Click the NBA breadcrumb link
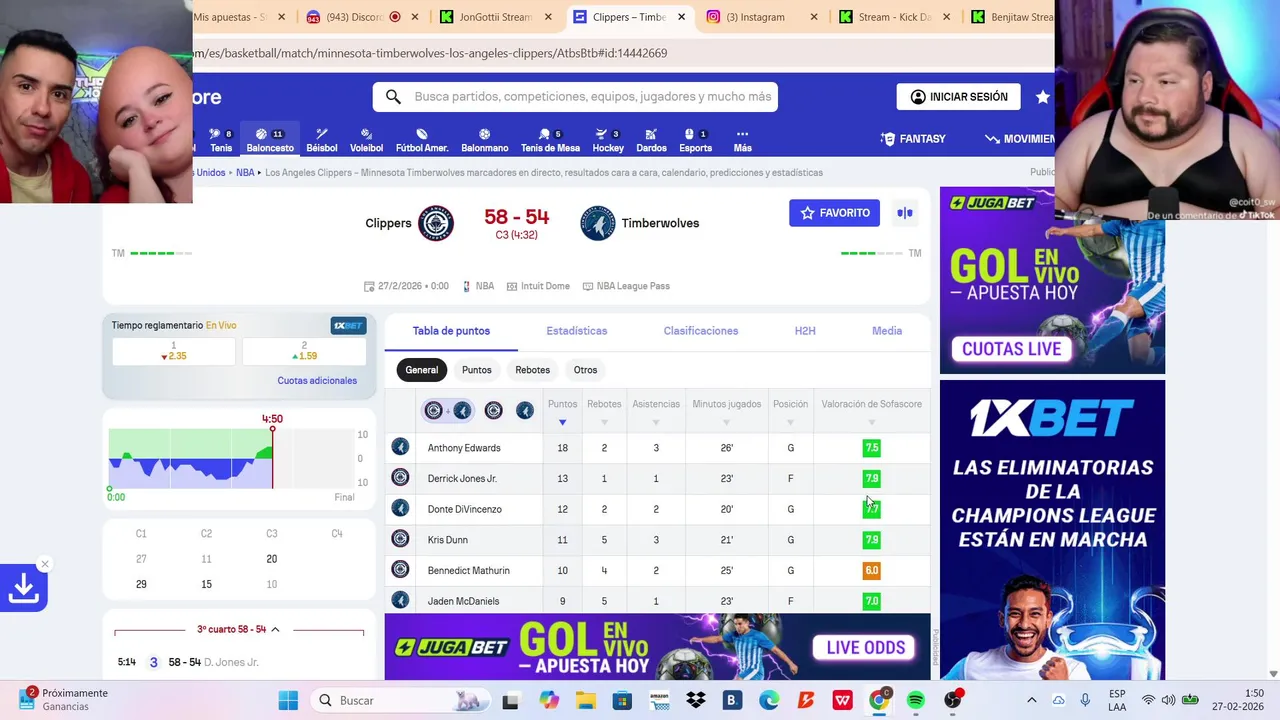The width and height of the screenshot is (1280, 720). pyautogui.click(x=245, y=173)
